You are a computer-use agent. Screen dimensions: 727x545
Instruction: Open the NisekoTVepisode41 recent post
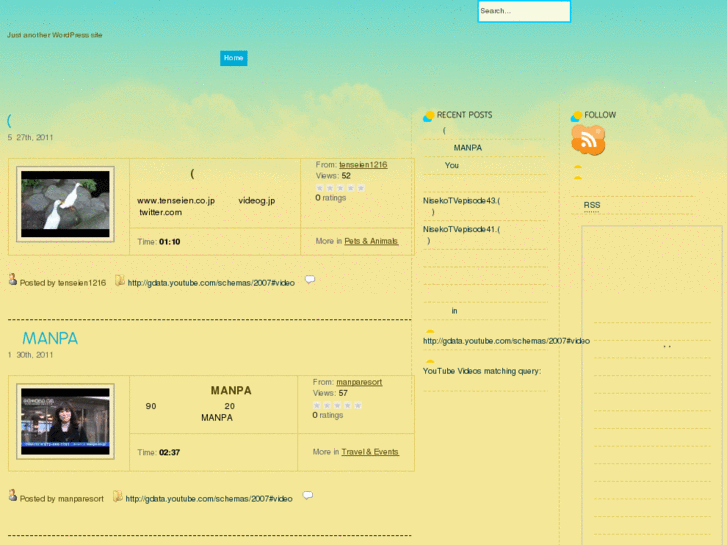(461, 235)
